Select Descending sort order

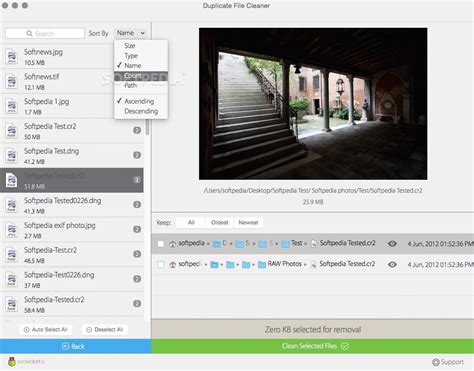coord(141,111)
